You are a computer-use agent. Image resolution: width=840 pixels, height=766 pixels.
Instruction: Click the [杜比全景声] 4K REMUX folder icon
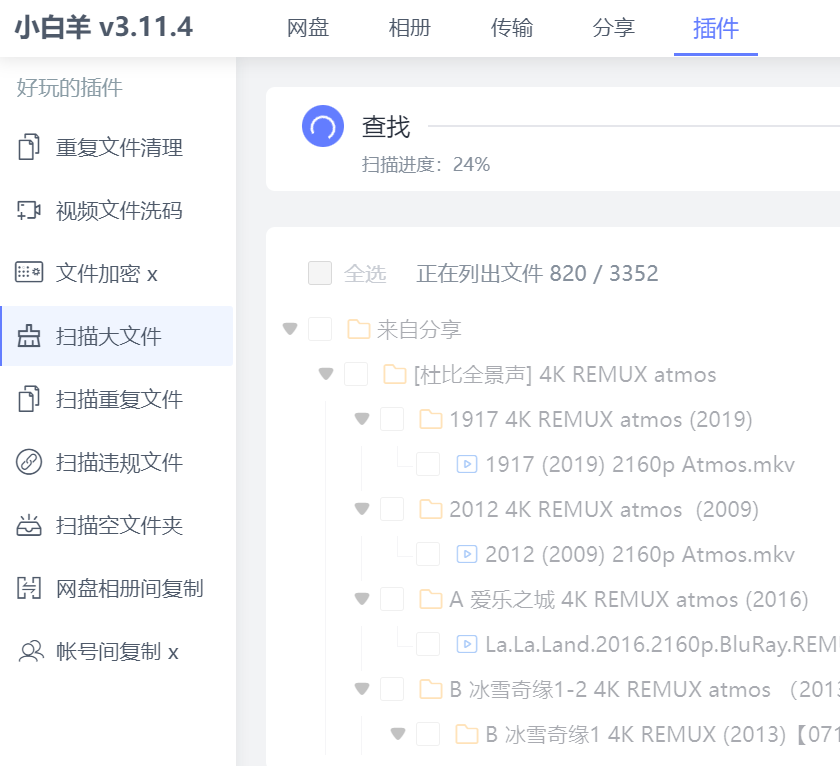pos(395,374)
